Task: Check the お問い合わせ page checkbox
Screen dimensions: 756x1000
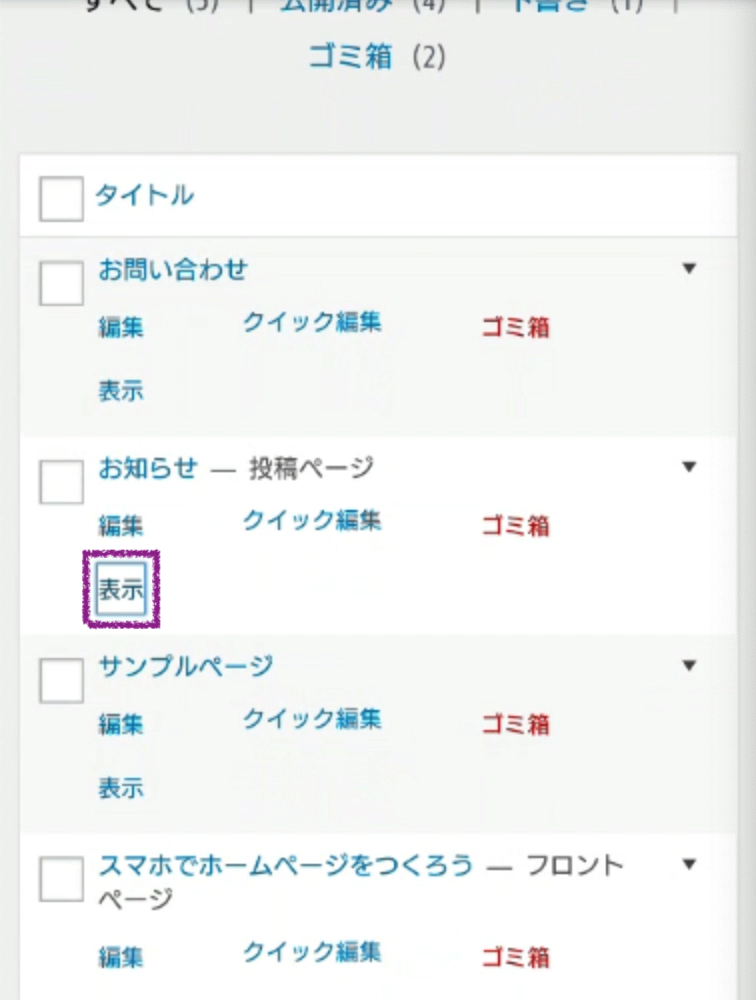Action: pyautogui.click(x=61, y=283)
